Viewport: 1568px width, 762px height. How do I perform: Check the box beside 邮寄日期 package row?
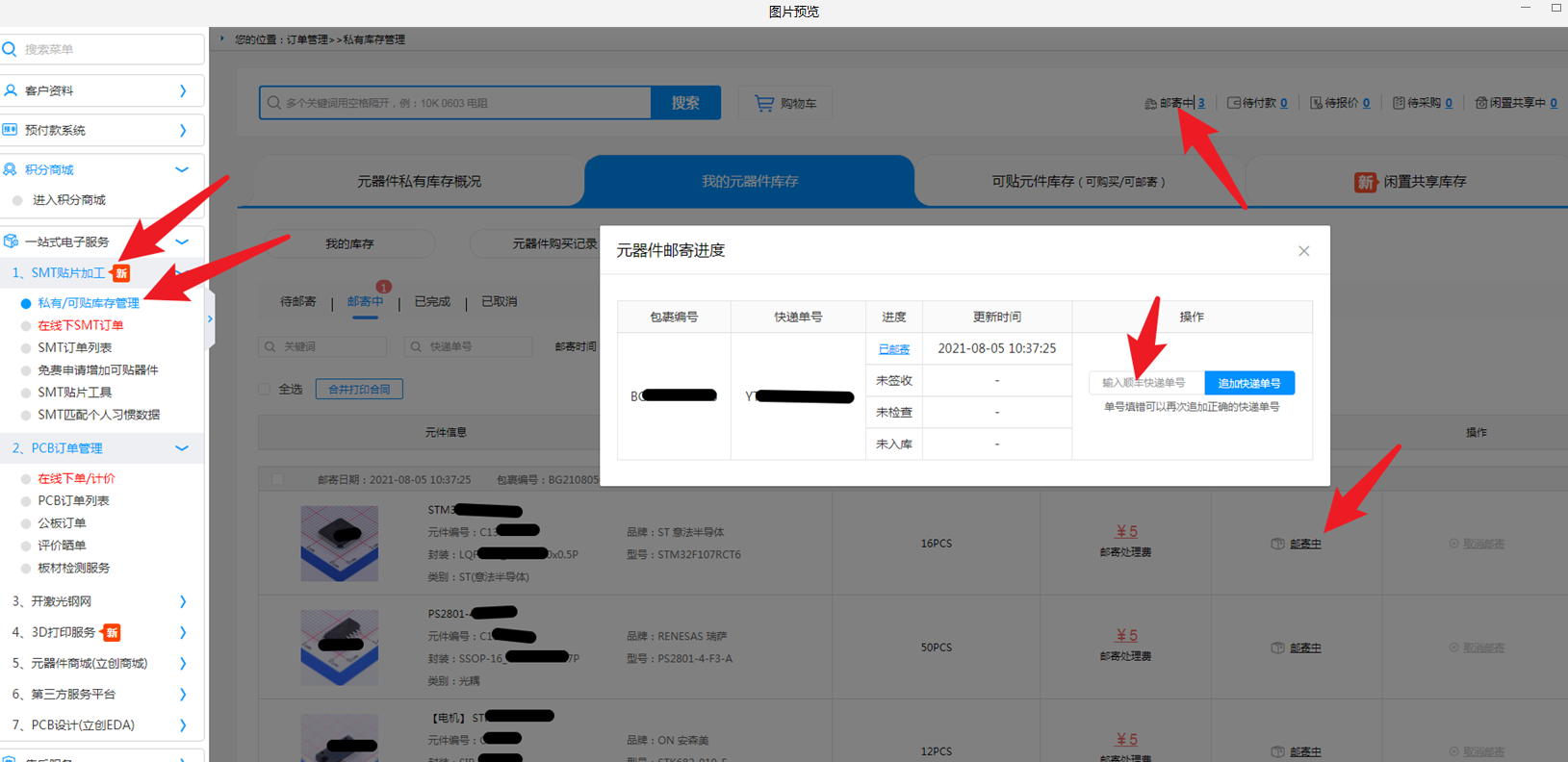[277, 479]
